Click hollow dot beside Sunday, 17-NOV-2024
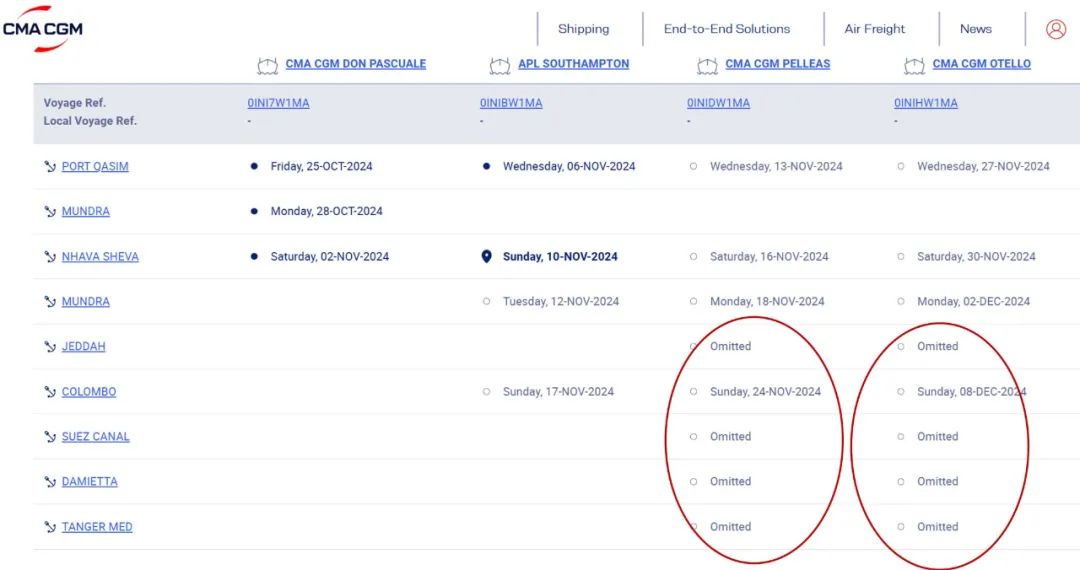The image size is (1080, 570). (486, 392)
